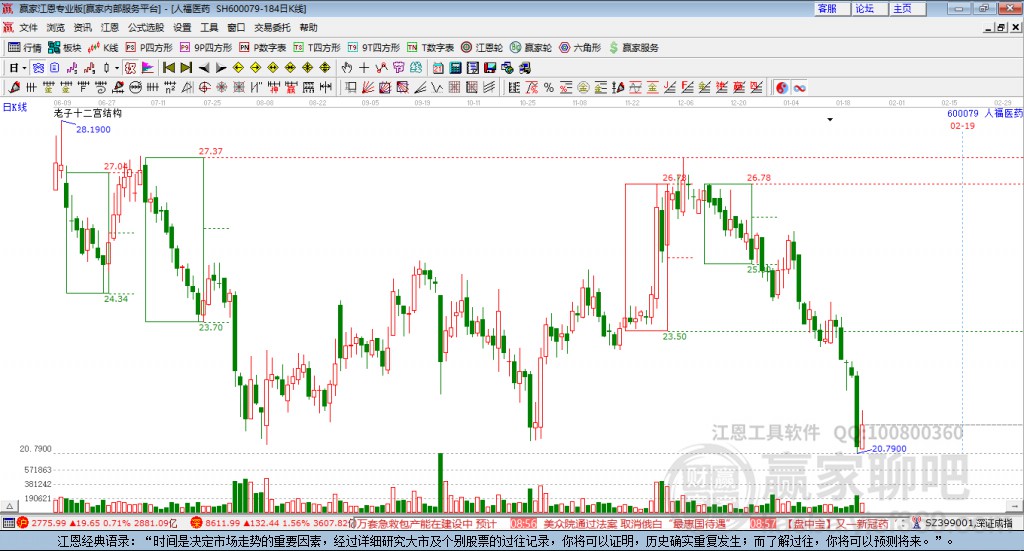Viewport: 1024px width, 551px height.
Task: Open the T数字表 tool
Action: (430, 48)
